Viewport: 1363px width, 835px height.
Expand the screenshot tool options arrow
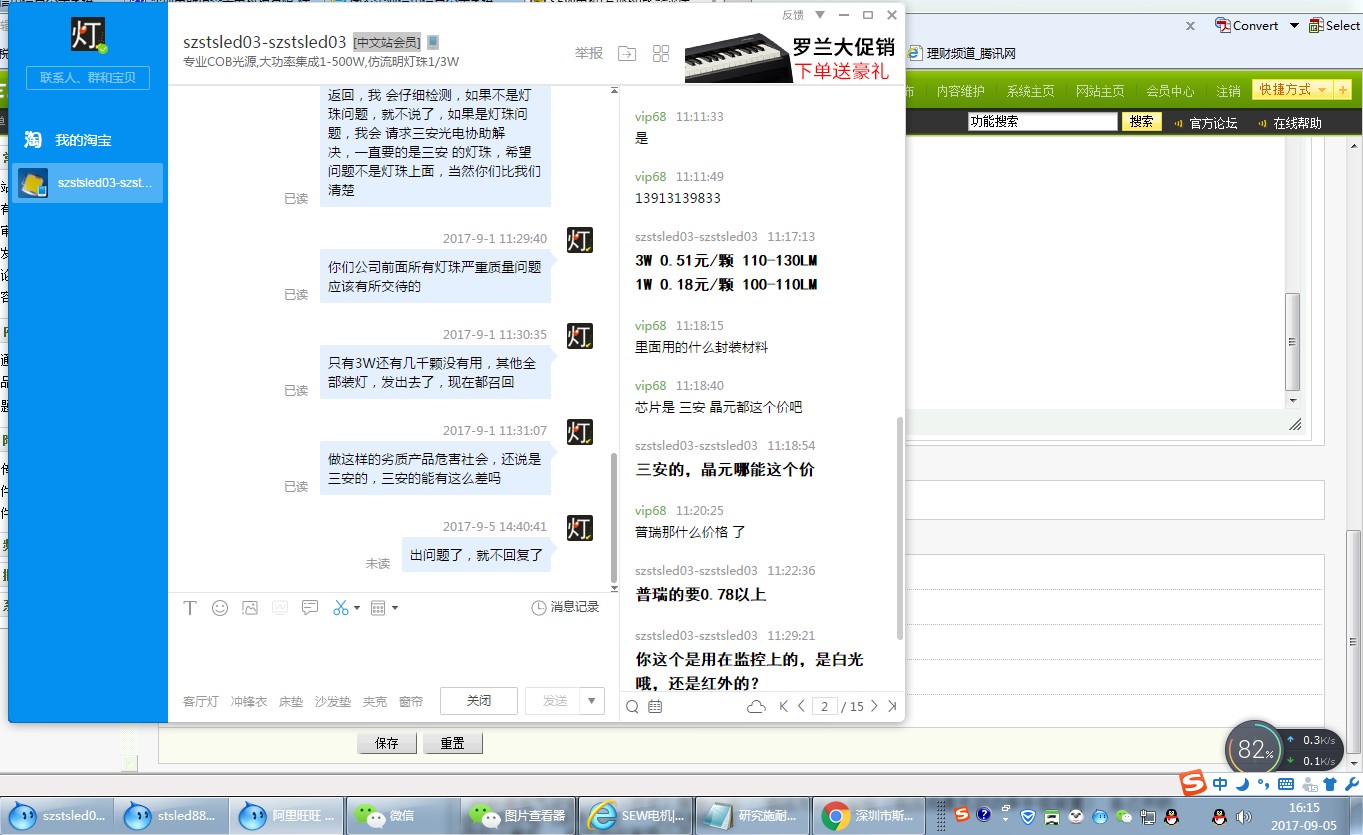point(357,608)
